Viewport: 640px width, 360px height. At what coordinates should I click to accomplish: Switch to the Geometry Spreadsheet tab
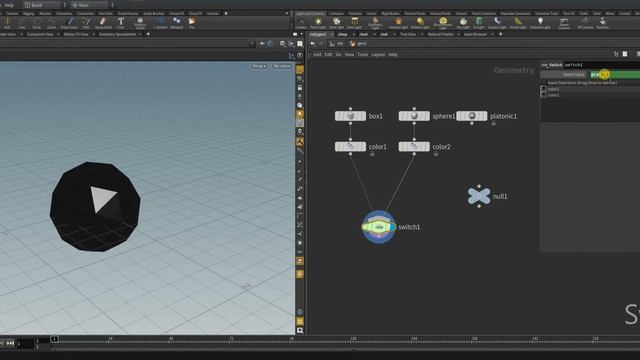click(x=117, y=34)
